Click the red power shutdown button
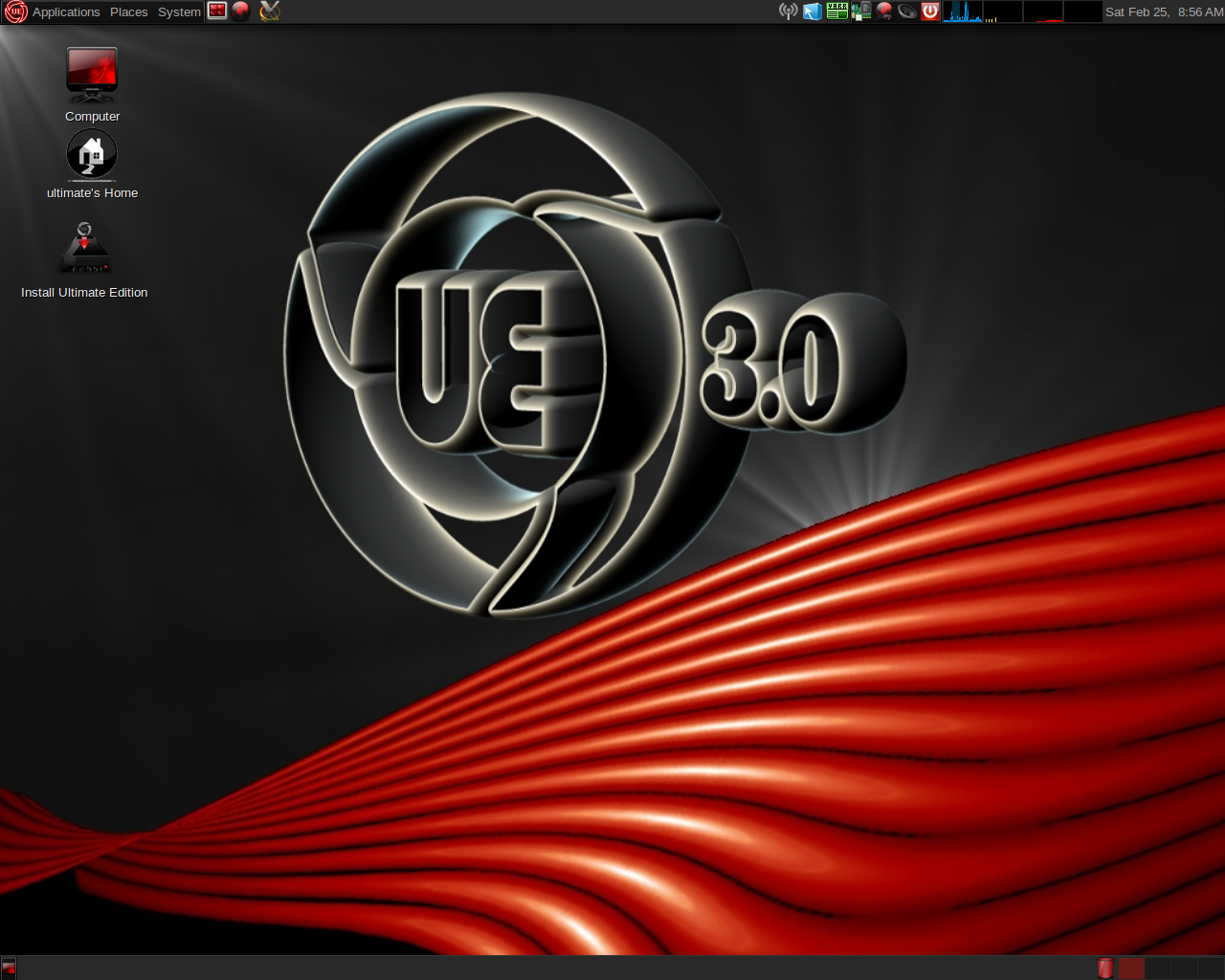 tap(930, 11)
